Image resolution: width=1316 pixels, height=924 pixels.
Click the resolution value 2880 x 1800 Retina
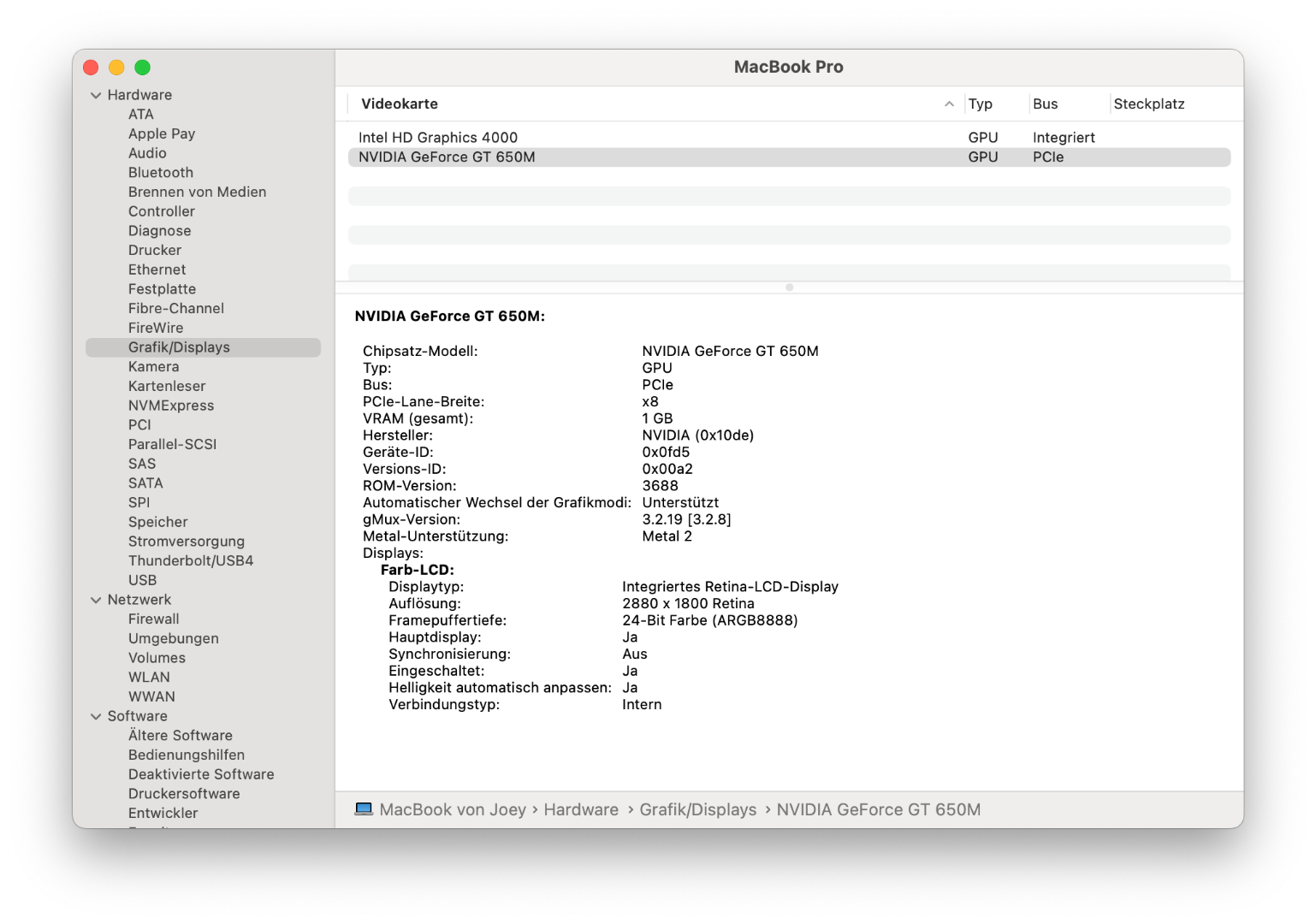tap(688, 604)
